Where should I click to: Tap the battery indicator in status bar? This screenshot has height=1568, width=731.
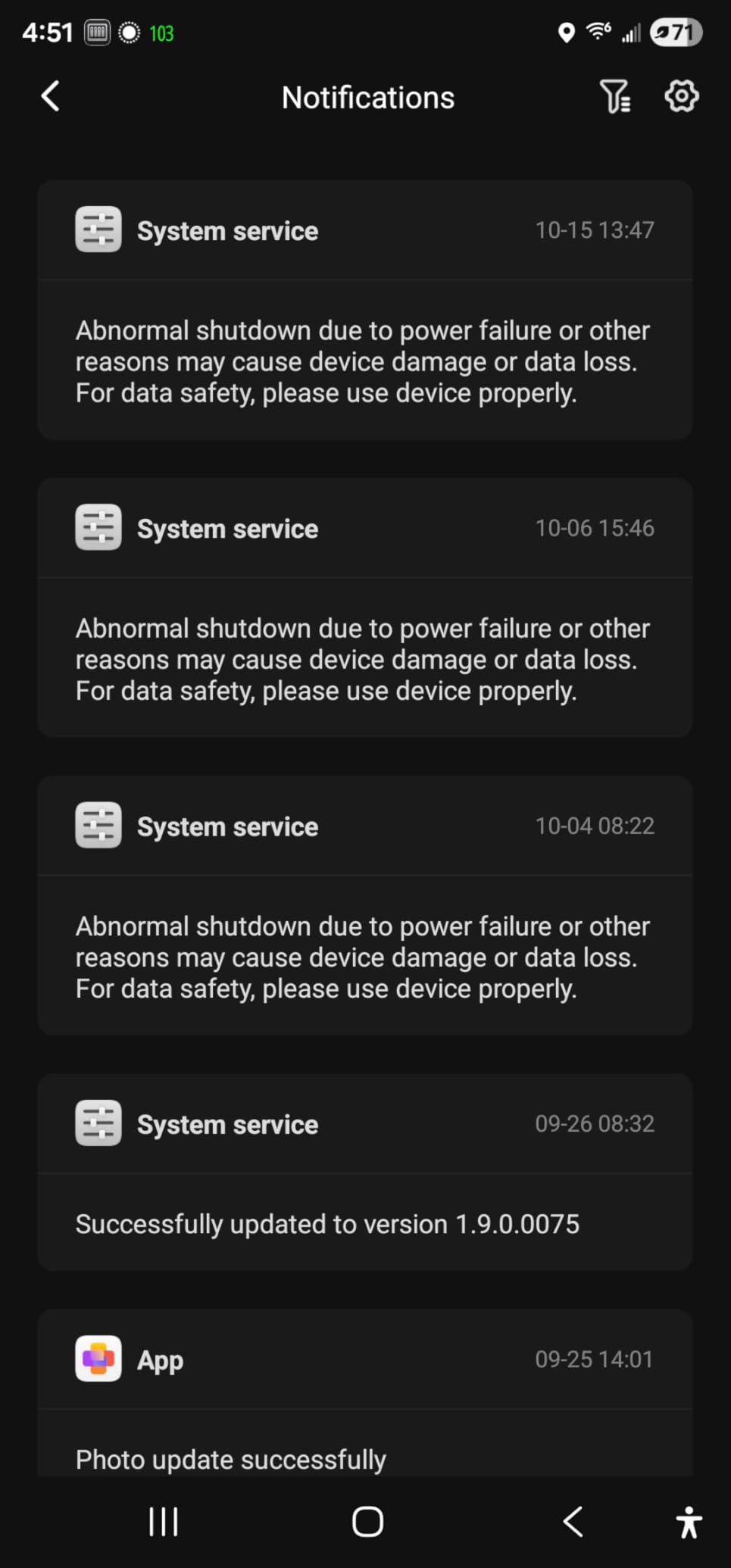click(676, 33)
